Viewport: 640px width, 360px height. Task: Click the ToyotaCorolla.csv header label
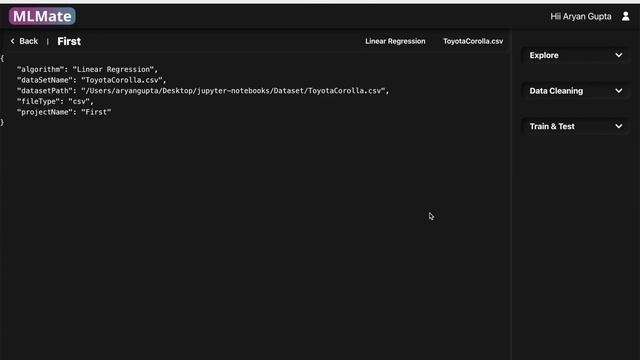473,41
